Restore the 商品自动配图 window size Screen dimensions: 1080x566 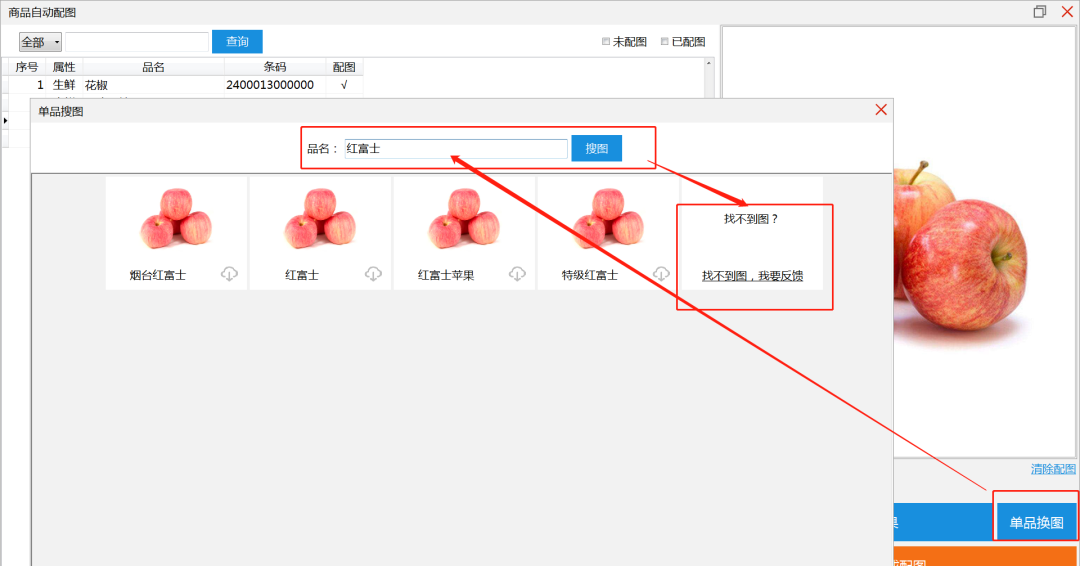point(1040,12)
